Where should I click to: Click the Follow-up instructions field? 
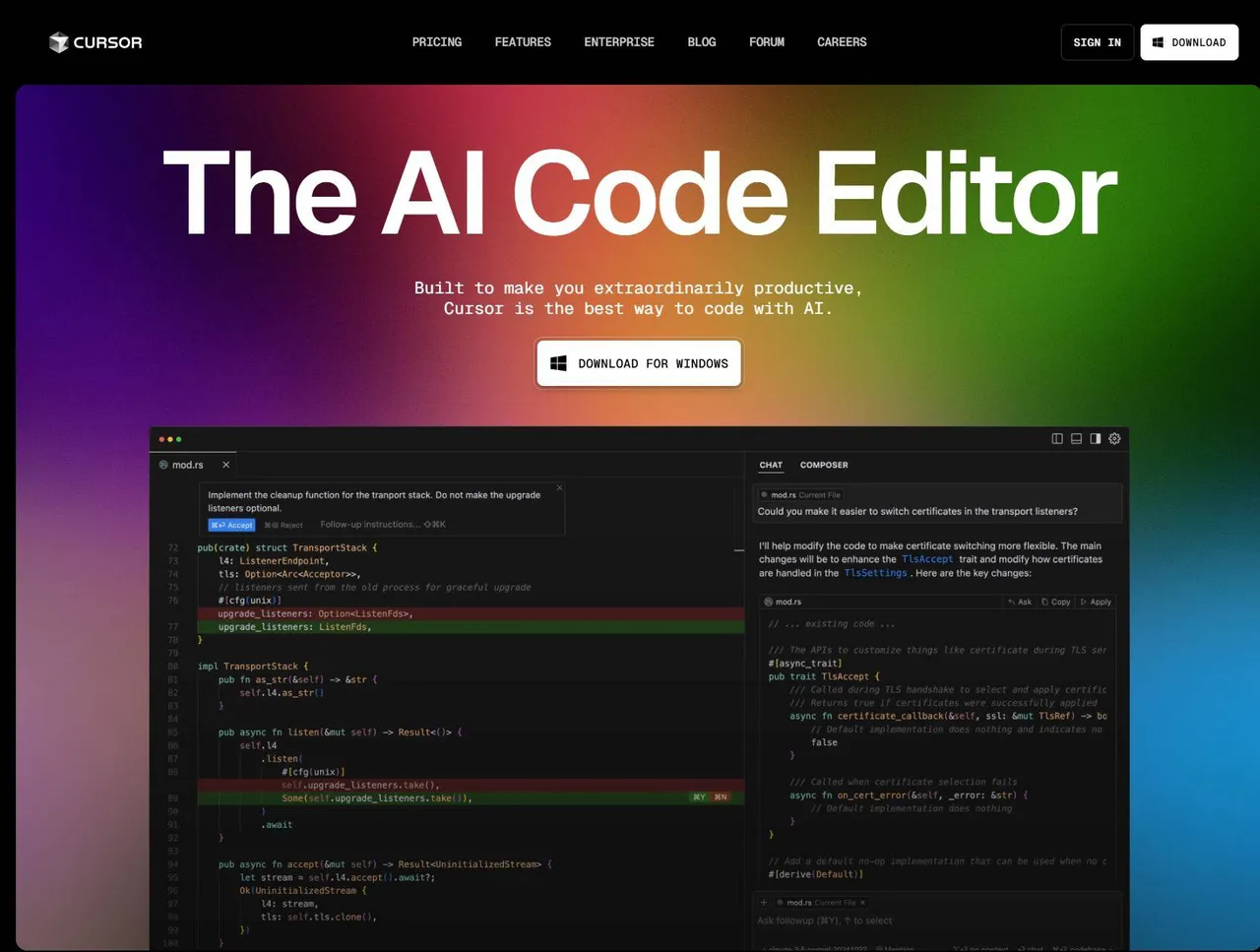click(x=383, y=525)
